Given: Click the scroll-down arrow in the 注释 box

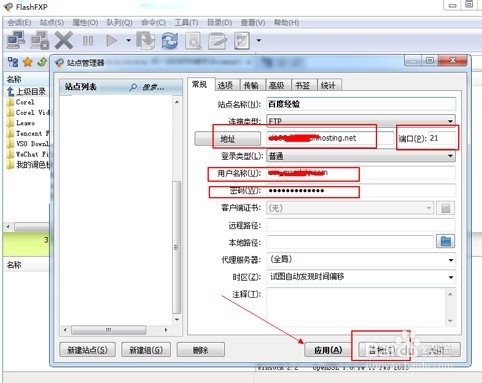Looking at the screenshot, I should pyautogui.click(x=450, y=321).
